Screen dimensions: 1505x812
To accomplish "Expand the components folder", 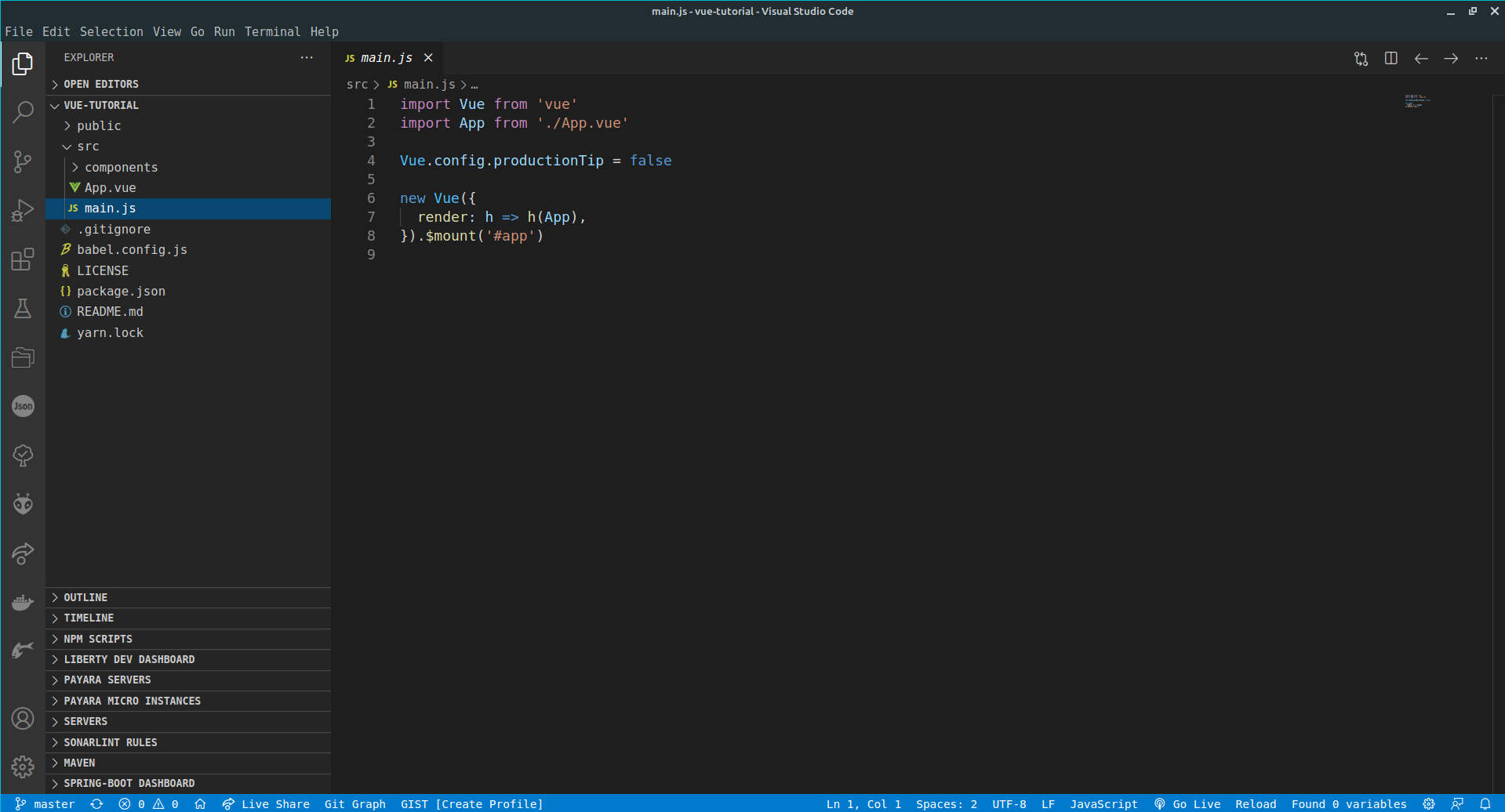I will point(188,167).
